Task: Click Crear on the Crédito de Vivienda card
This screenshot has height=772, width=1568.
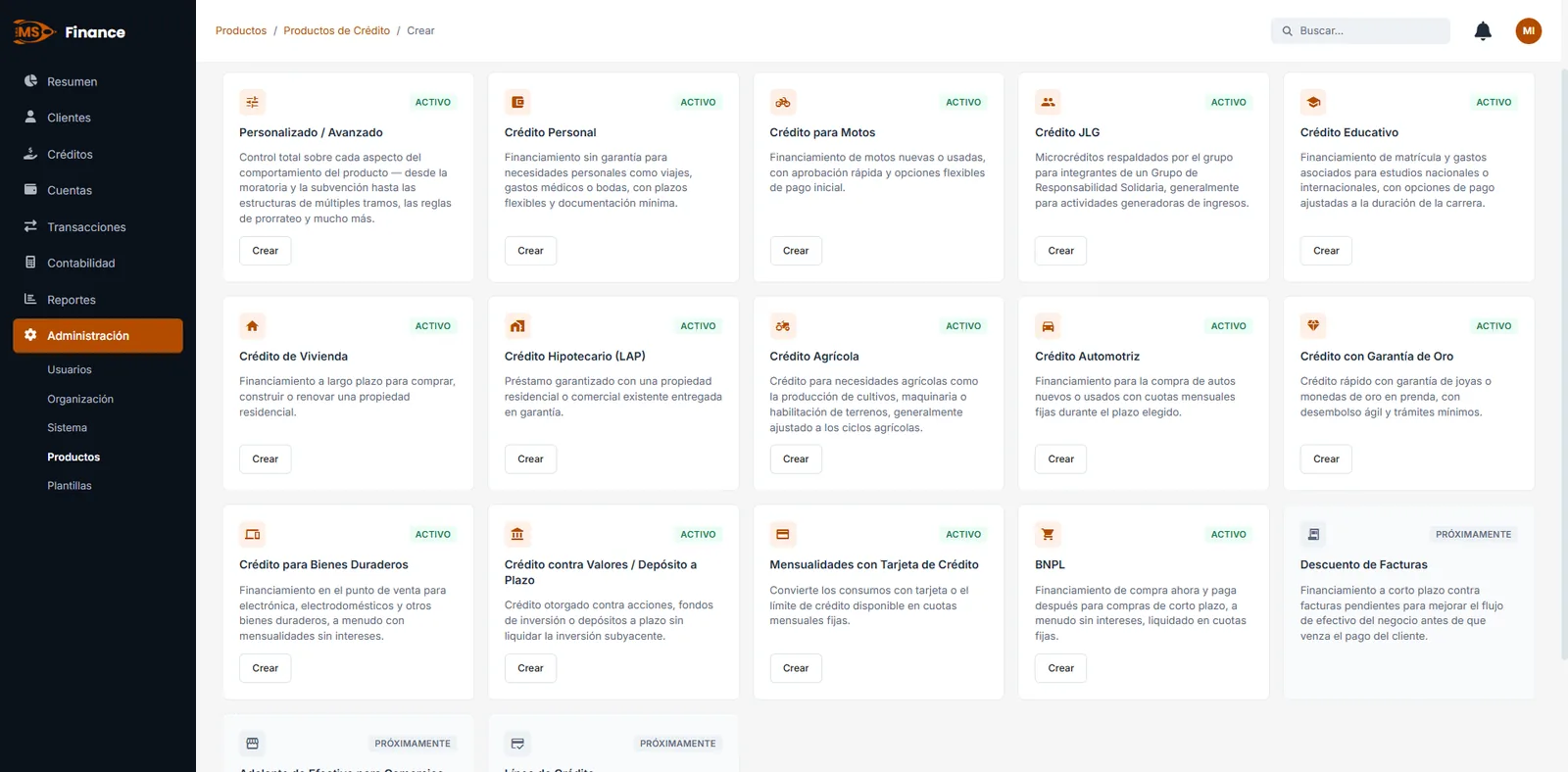Action: tap(265, 459)
